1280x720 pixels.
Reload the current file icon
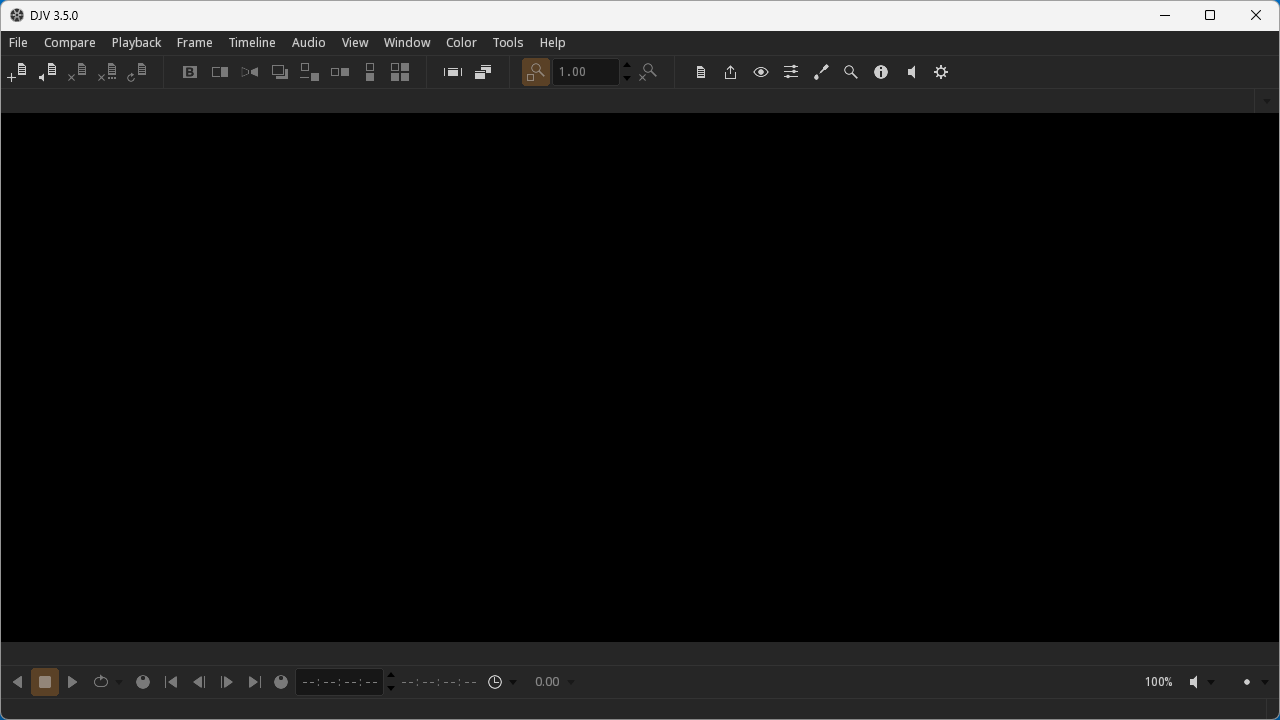pyautogui.click(x=137, y=72)
